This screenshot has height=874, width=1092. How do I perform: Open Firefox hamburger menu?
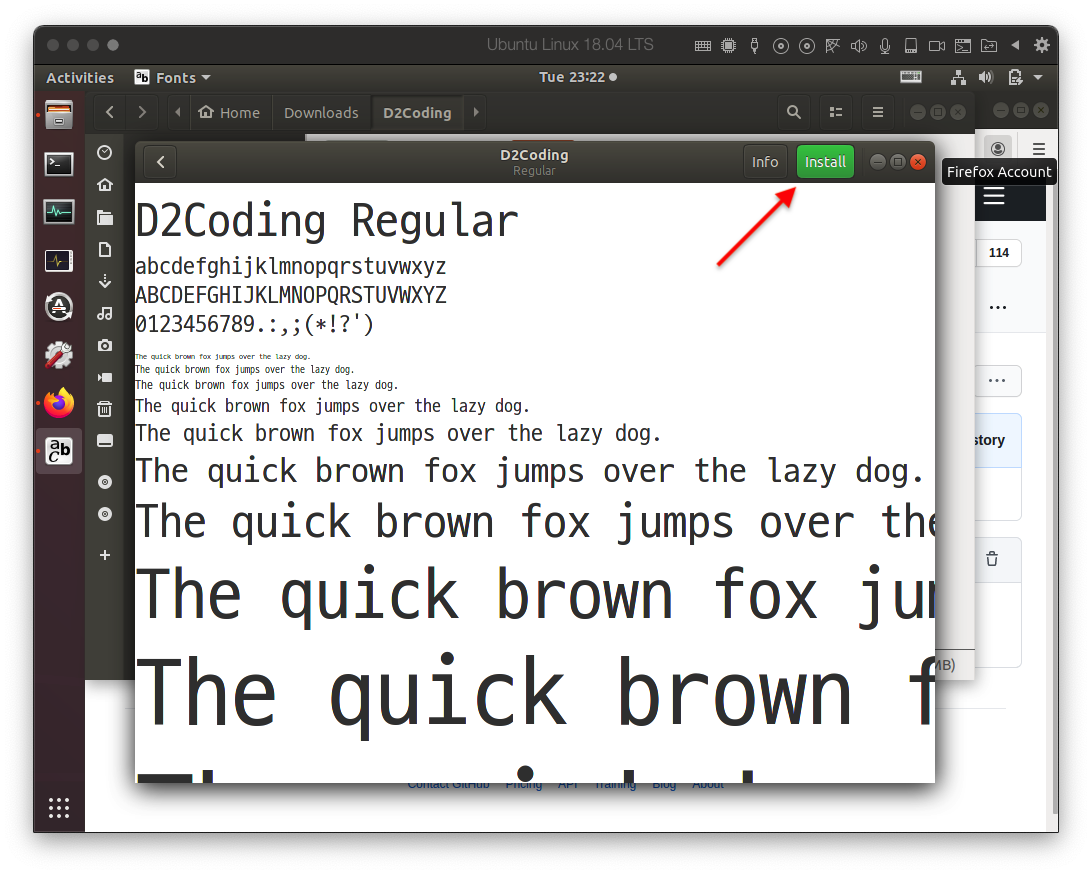(1038, 148)
